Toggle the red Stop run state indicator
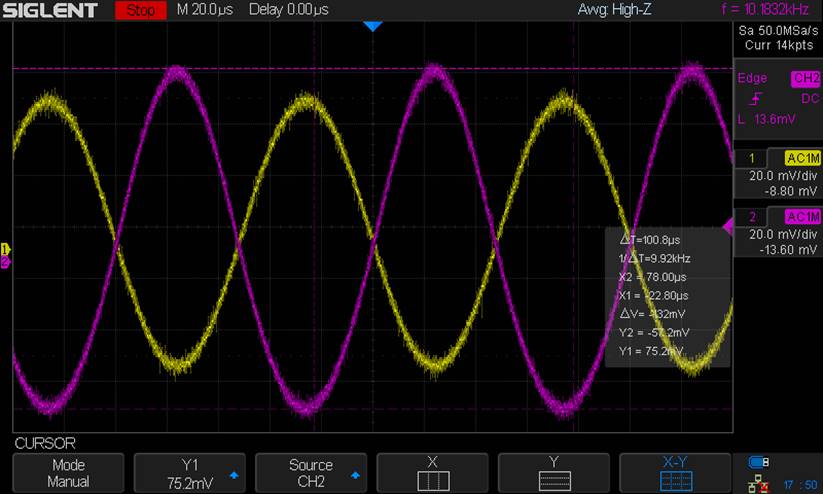 click(140, 11)
